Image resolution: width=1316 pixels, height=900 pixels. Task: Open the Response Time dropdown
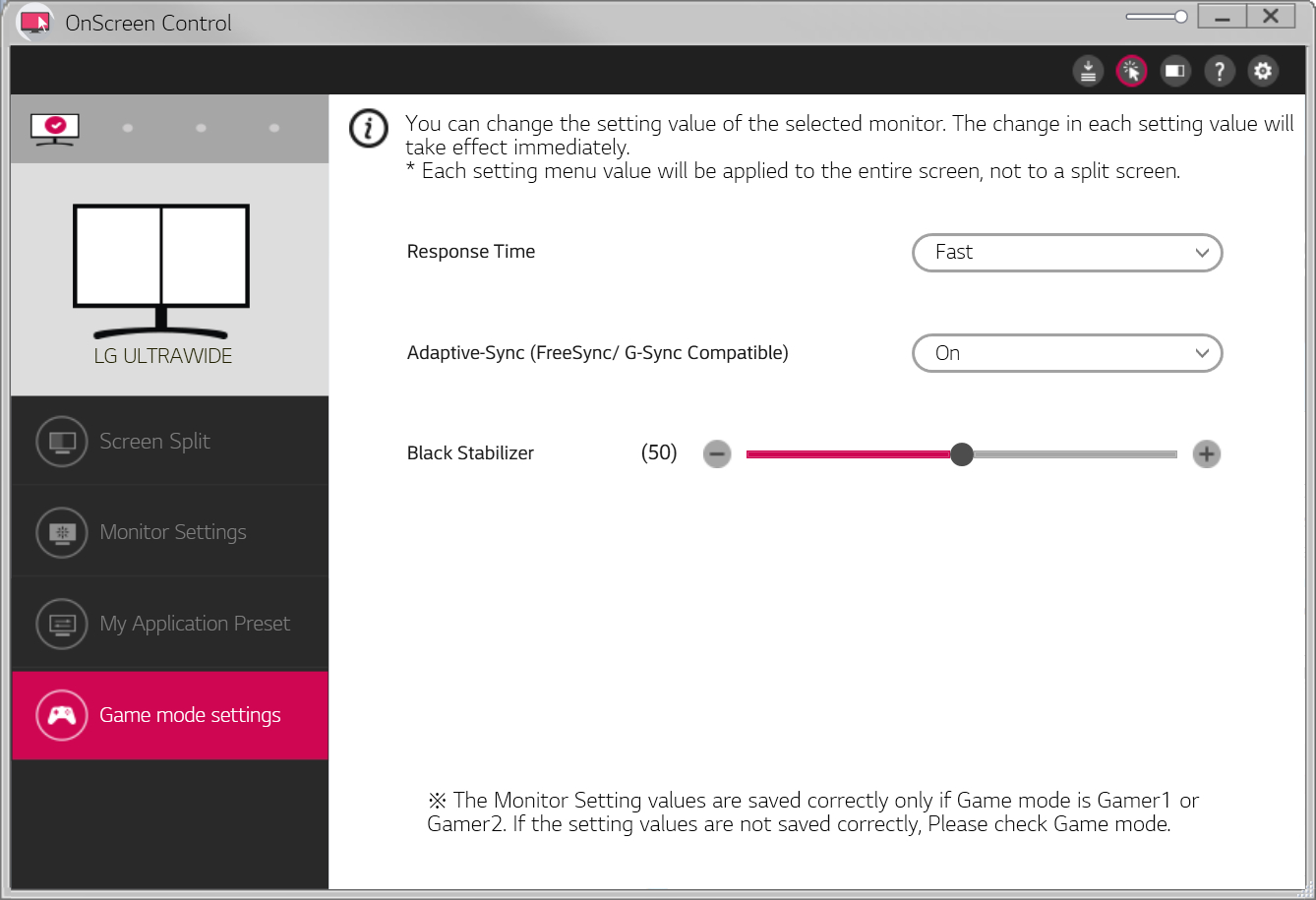click(1067, 253)
